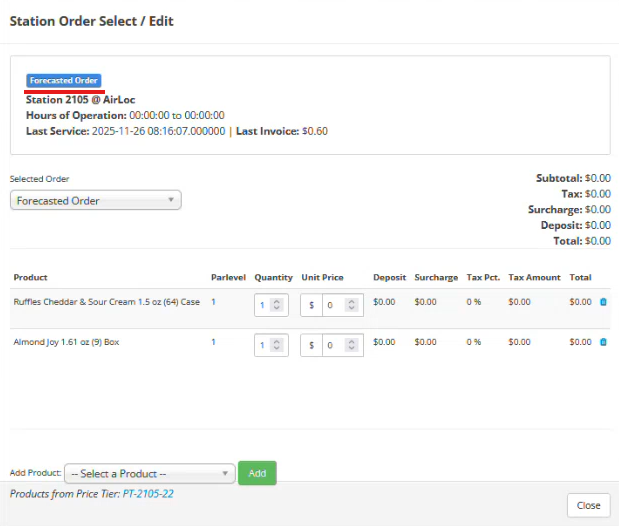Viewport: 619px width, 526px height.
Task: Click the 'Tax Pct.' column header
Action: point(483,277)
